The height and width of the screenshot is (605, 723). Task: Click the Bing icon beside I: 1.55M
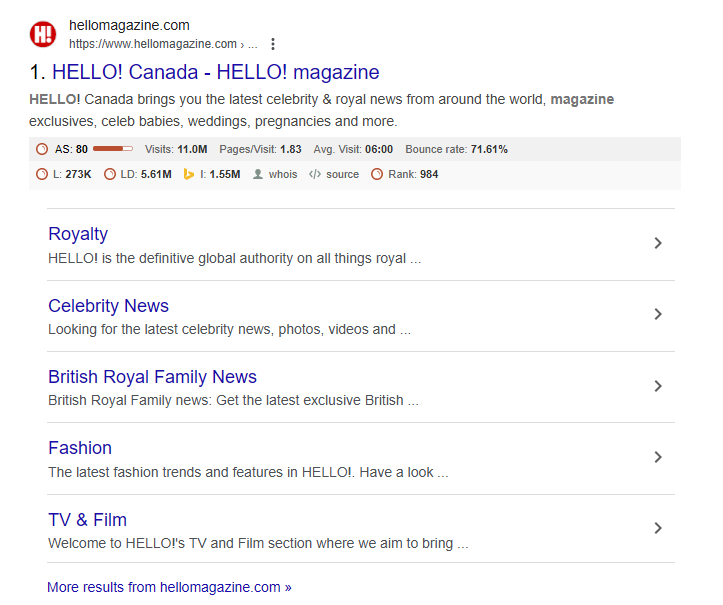pyautogui.click(x=189, y=174)
